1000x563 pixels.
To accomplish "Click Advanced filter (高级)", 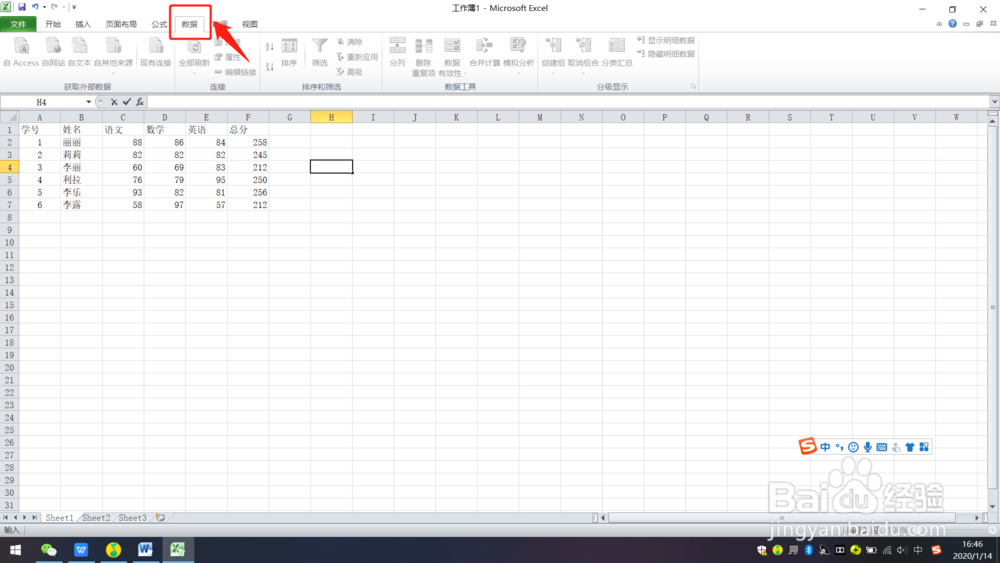I will click(349, 72).
